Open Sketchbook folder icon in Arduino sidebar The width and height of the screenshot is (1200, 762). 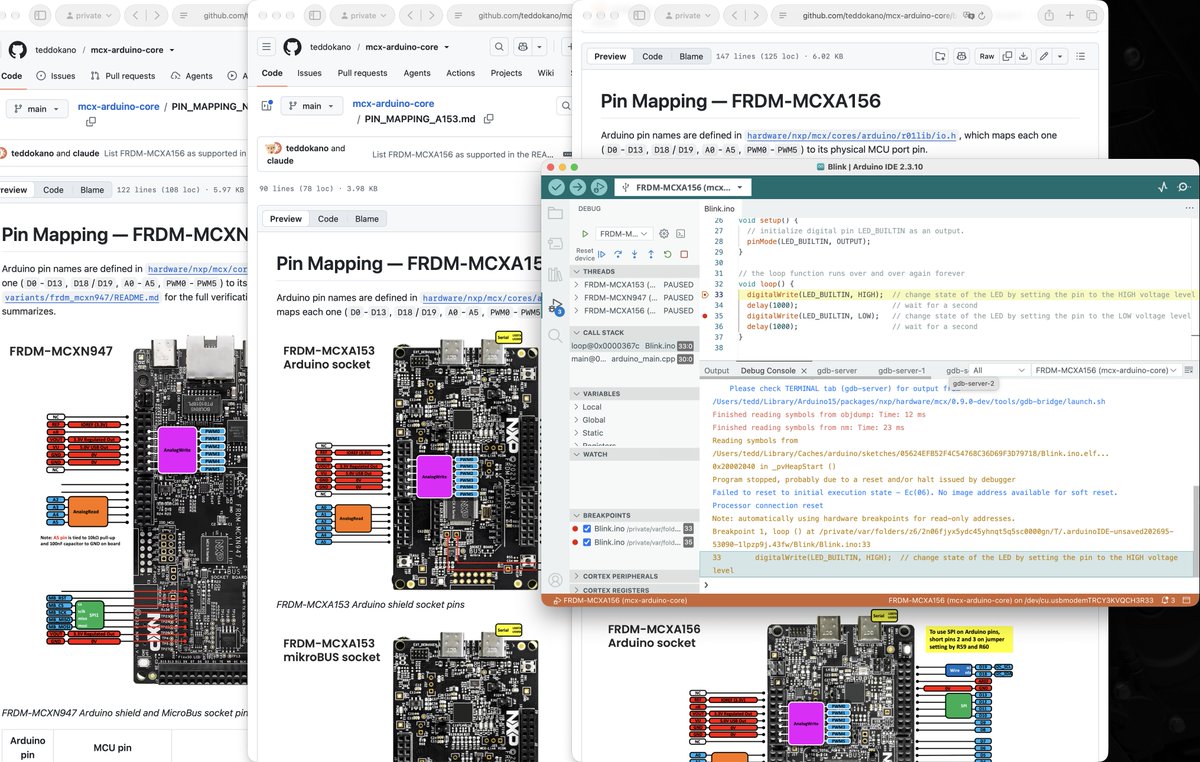click(555, 212)
